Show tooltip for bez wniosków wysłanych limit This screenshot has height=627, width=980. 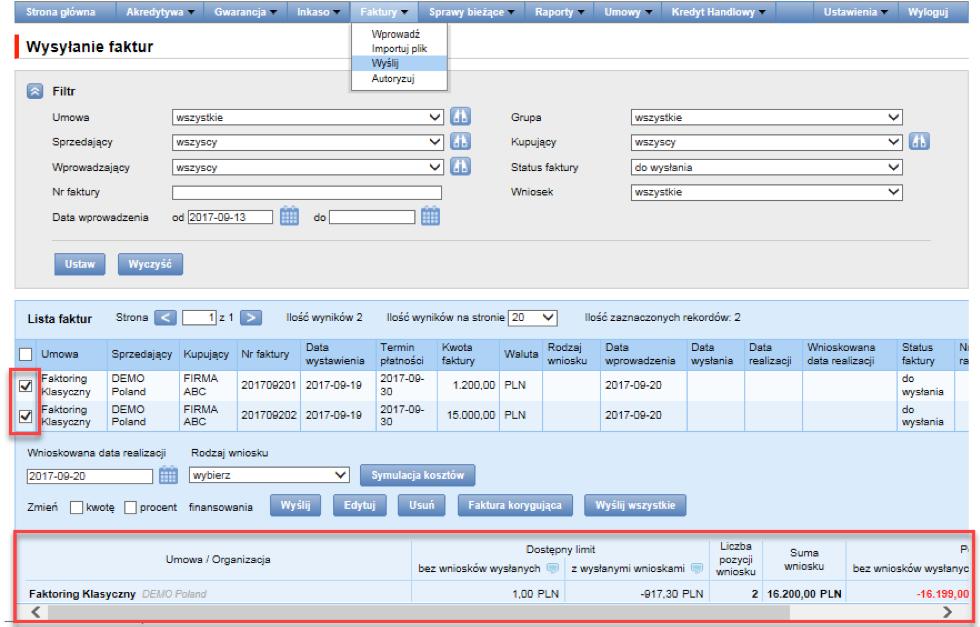[x=552, y=568]
